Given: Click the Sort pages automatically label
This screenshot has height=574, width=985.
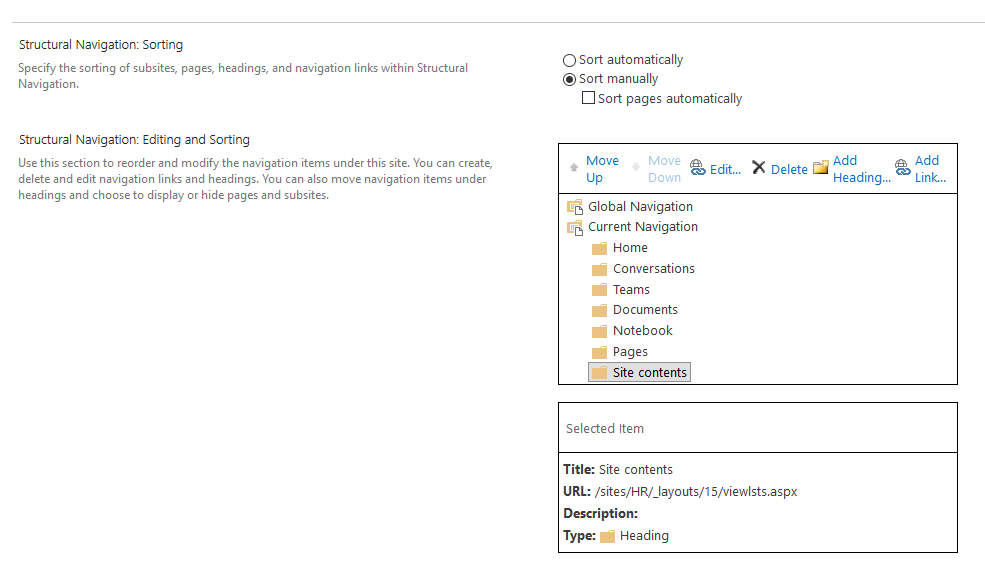Looking at the screenshot, I should pos(670,99).
